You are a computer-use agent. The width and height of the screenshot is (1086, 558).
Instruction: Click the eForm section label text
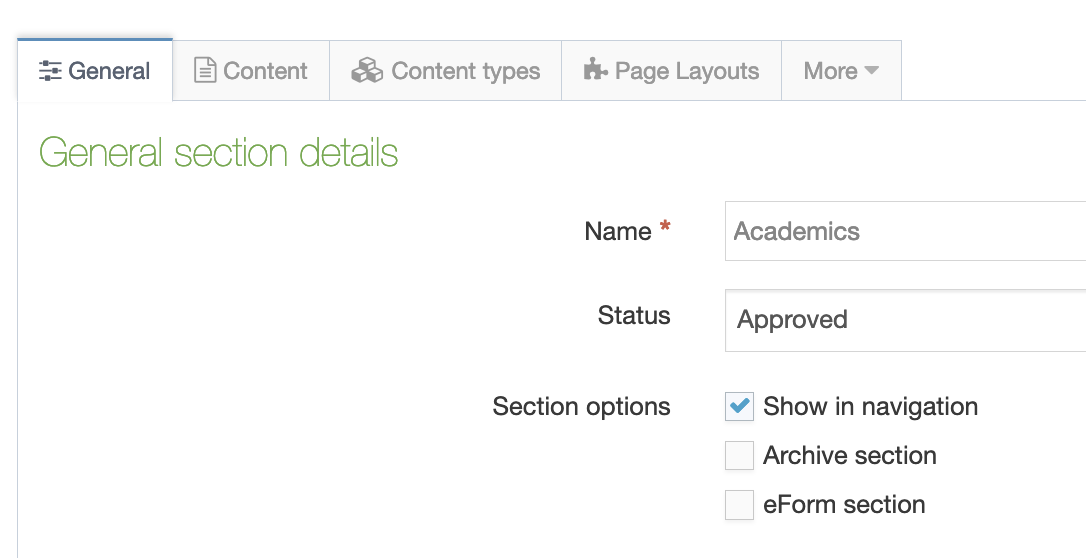tap(844, 505)
